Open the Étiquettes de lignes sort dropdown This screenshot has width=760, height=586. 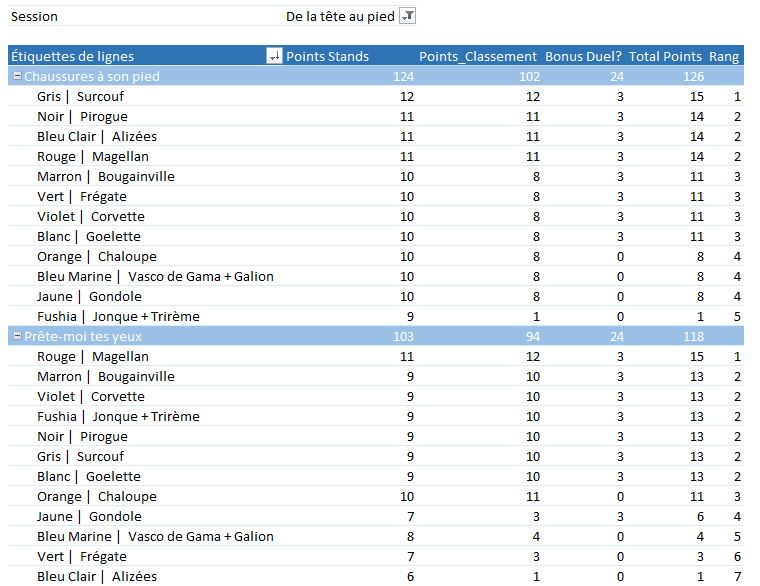[x=274, y=56]
